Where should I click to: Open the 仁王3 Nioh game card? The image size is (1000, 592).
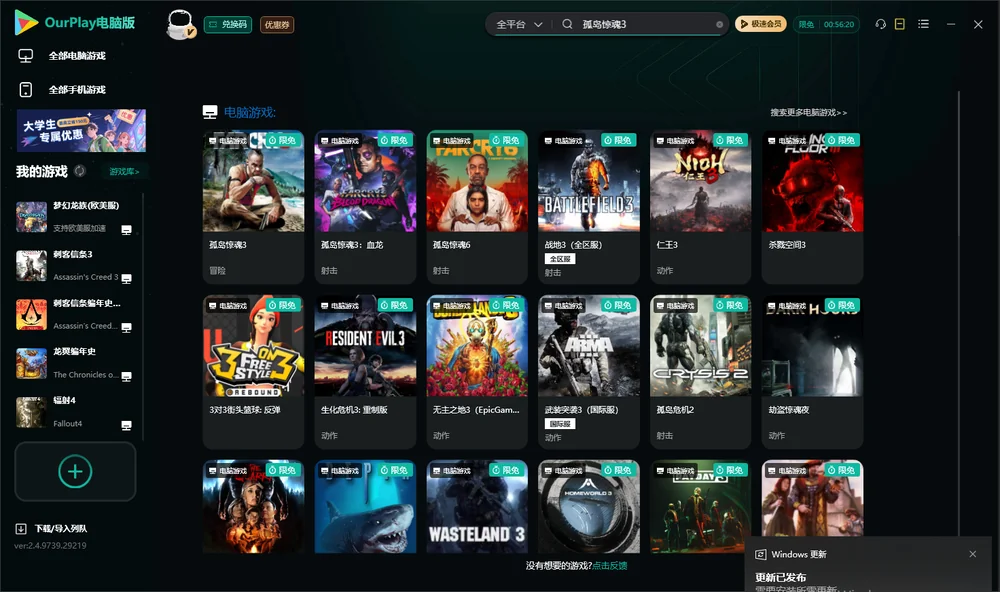click(x=701, y=207)
